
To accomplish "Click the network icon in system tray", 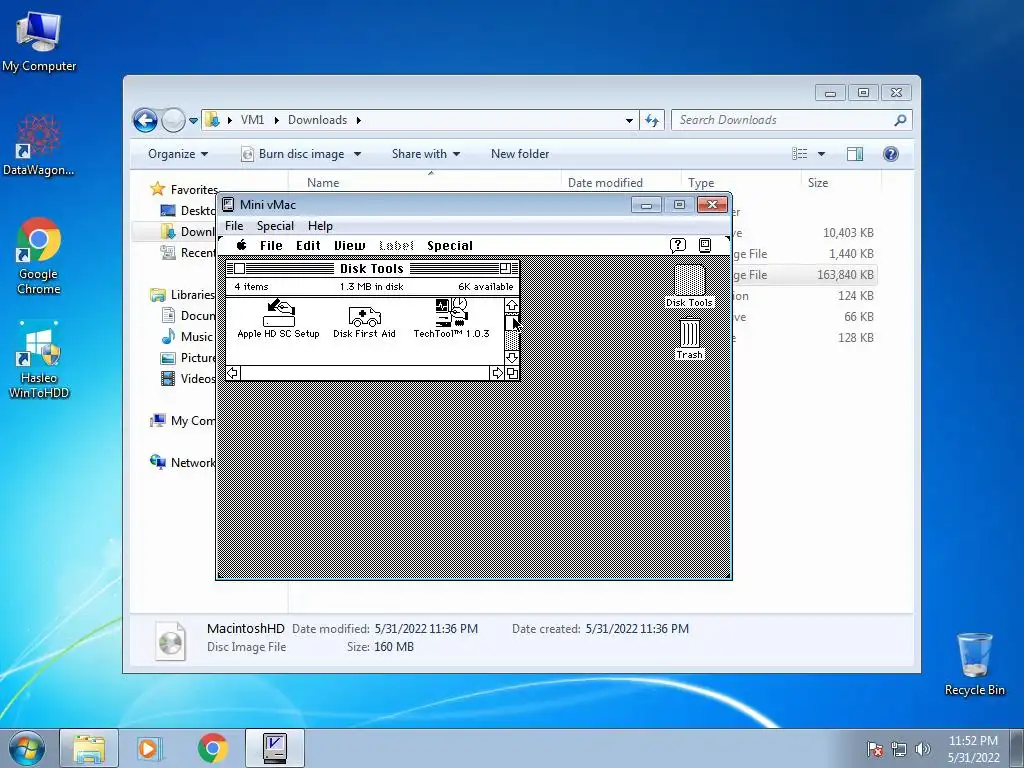I will [899, 748].
